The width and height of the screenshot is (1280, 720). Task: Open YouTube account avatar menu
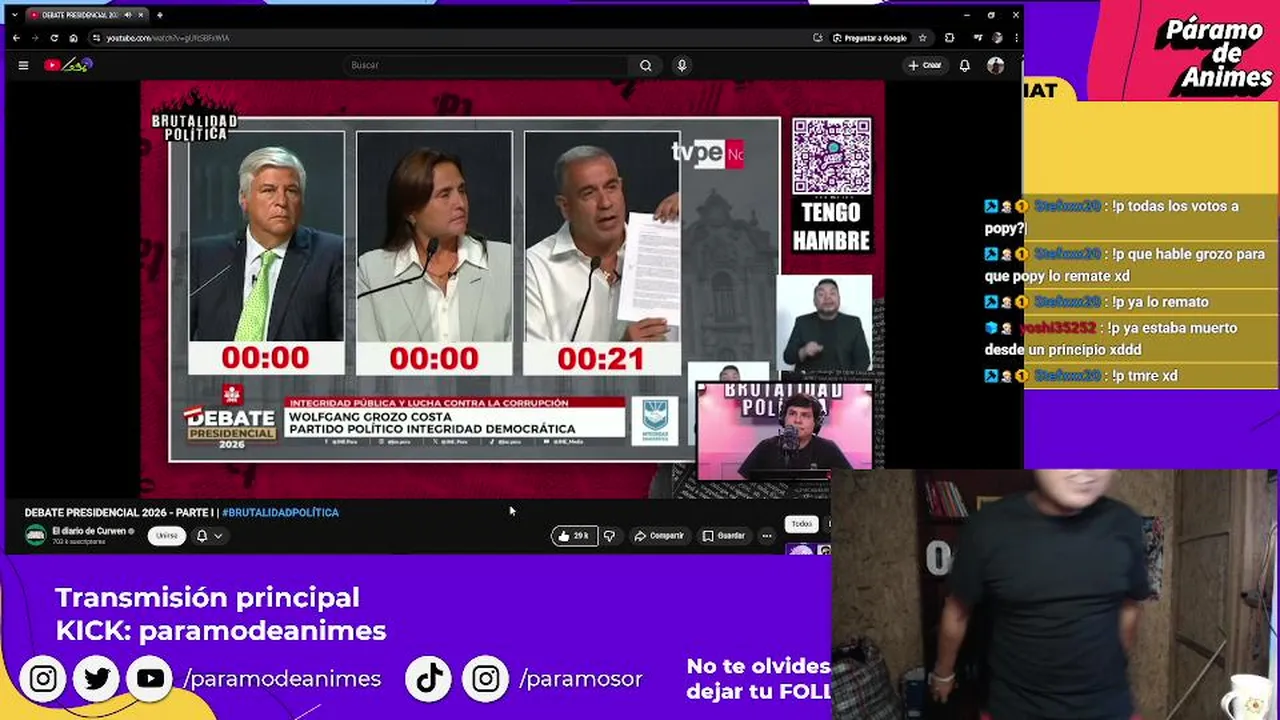pyautogui.click(x=995, y=65)
